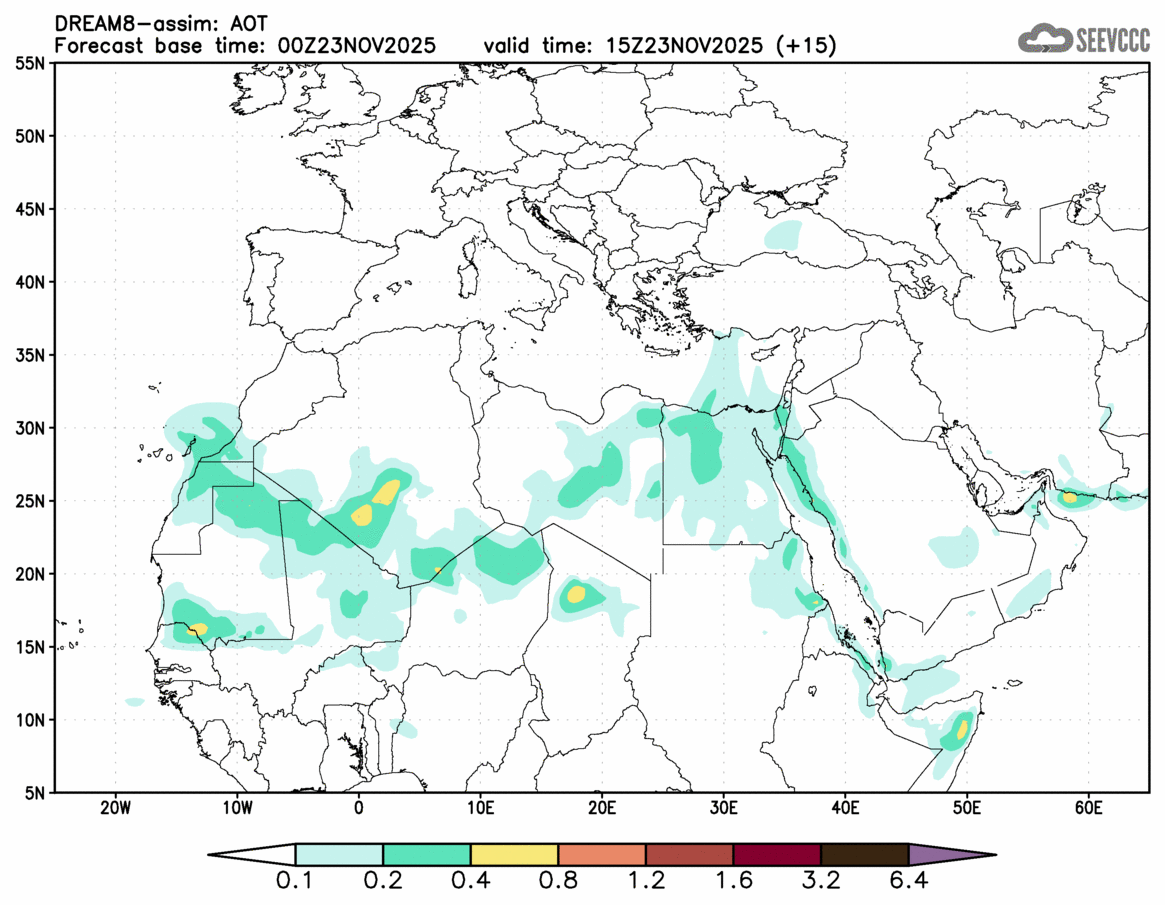Image resolution: width=1165 pixels, height=905 pixels.
Task: Click the valid time 15Z23NOV2025 label
Action: click(x=660, y=45)
